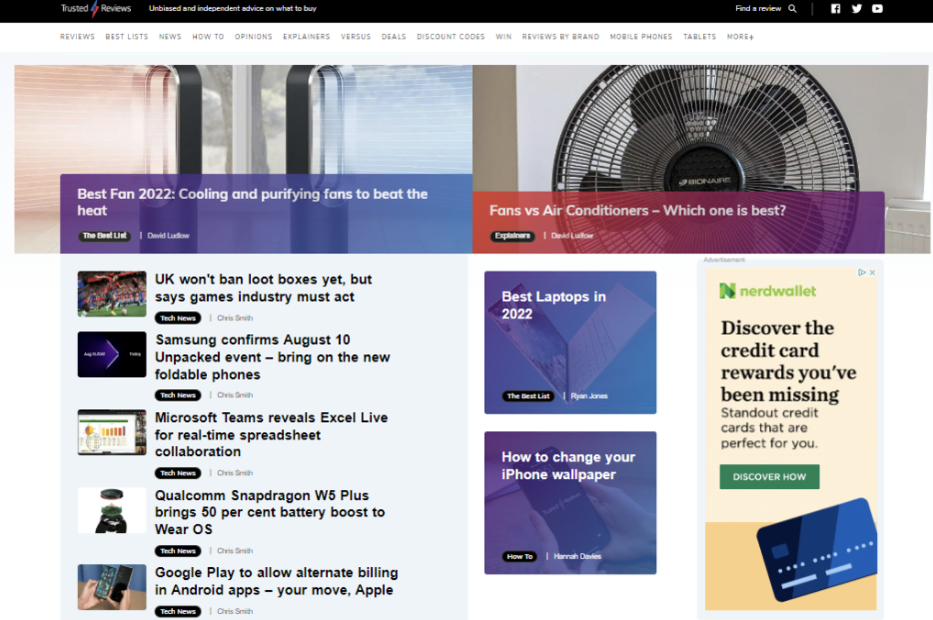
Task: Click the AdChoices icon on the advertisement
Action: [860, 271]
